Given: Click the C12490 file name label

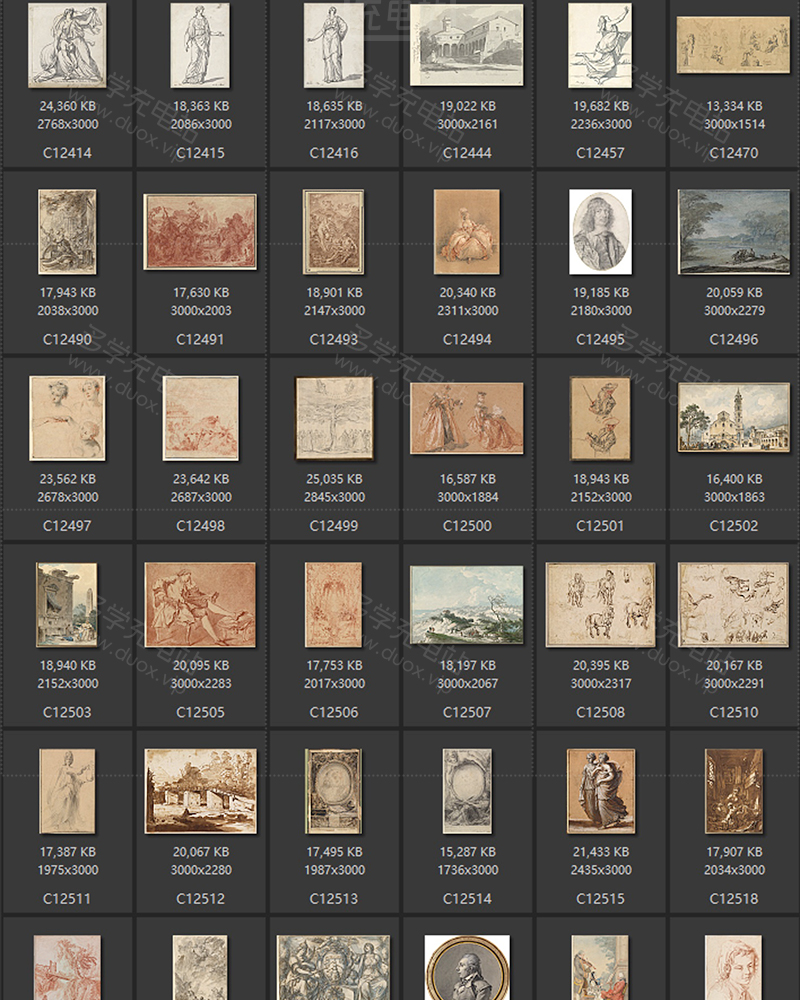Looking at the screenshot, I should [x=67, y=339].
